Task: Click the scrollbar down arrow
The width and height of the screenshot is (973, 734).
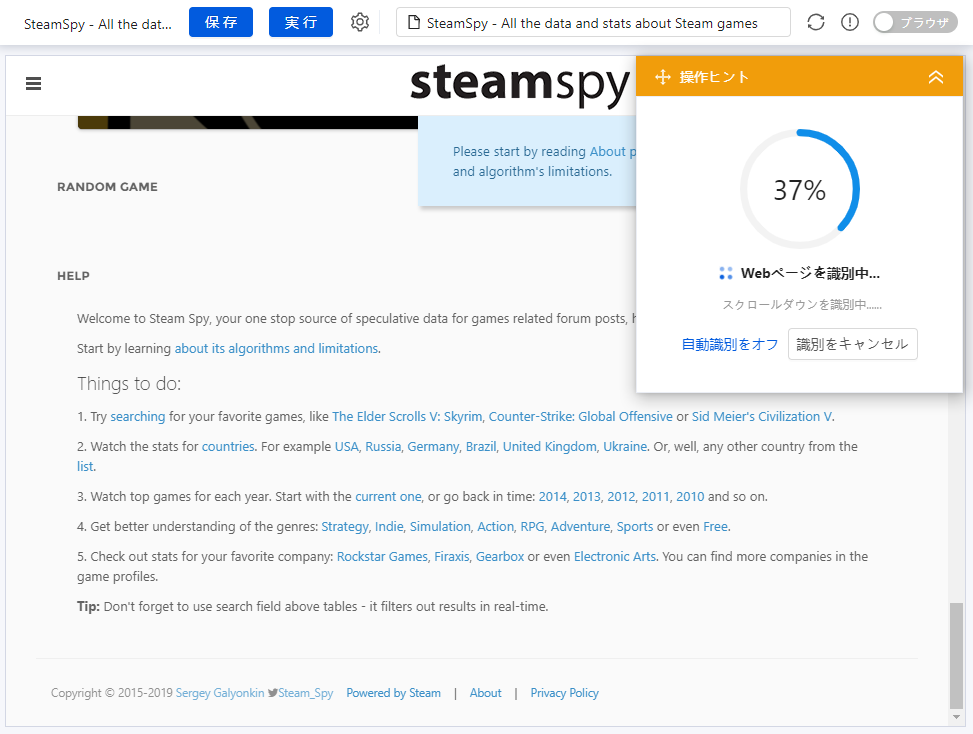Action: pyautogui.click(x=956, y=717)
